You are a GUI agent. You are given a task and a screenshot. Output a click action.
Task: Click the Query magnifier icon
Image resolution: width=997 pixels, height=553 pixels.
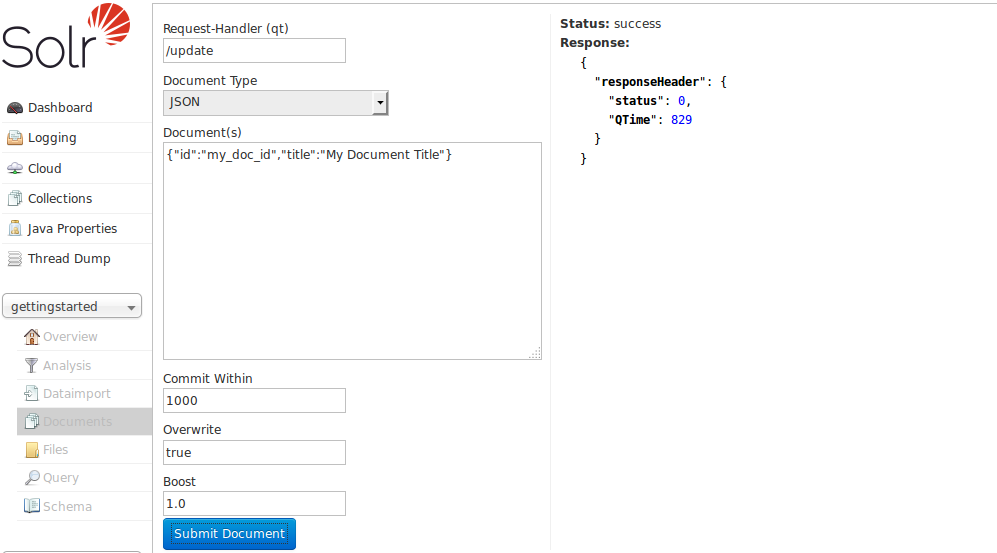click(x=32, y=478)
